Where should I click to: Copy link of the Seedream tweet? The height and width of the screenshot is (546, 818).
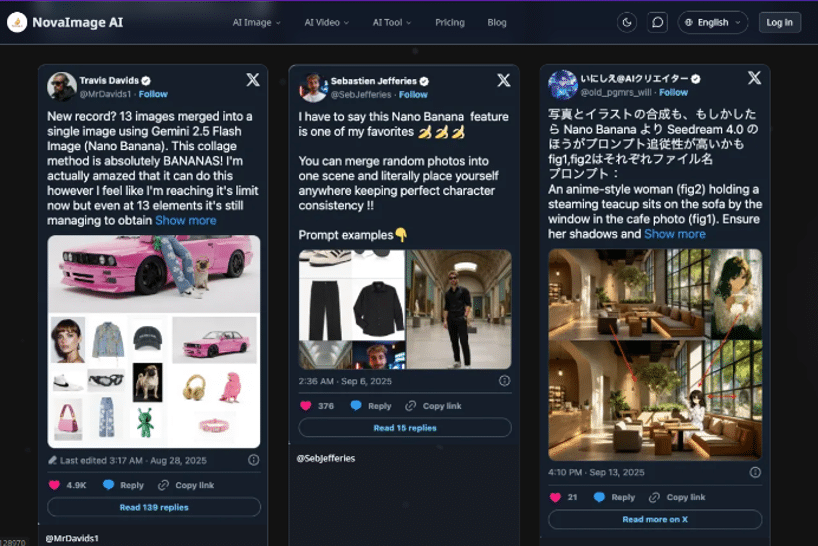click(677, 497)
